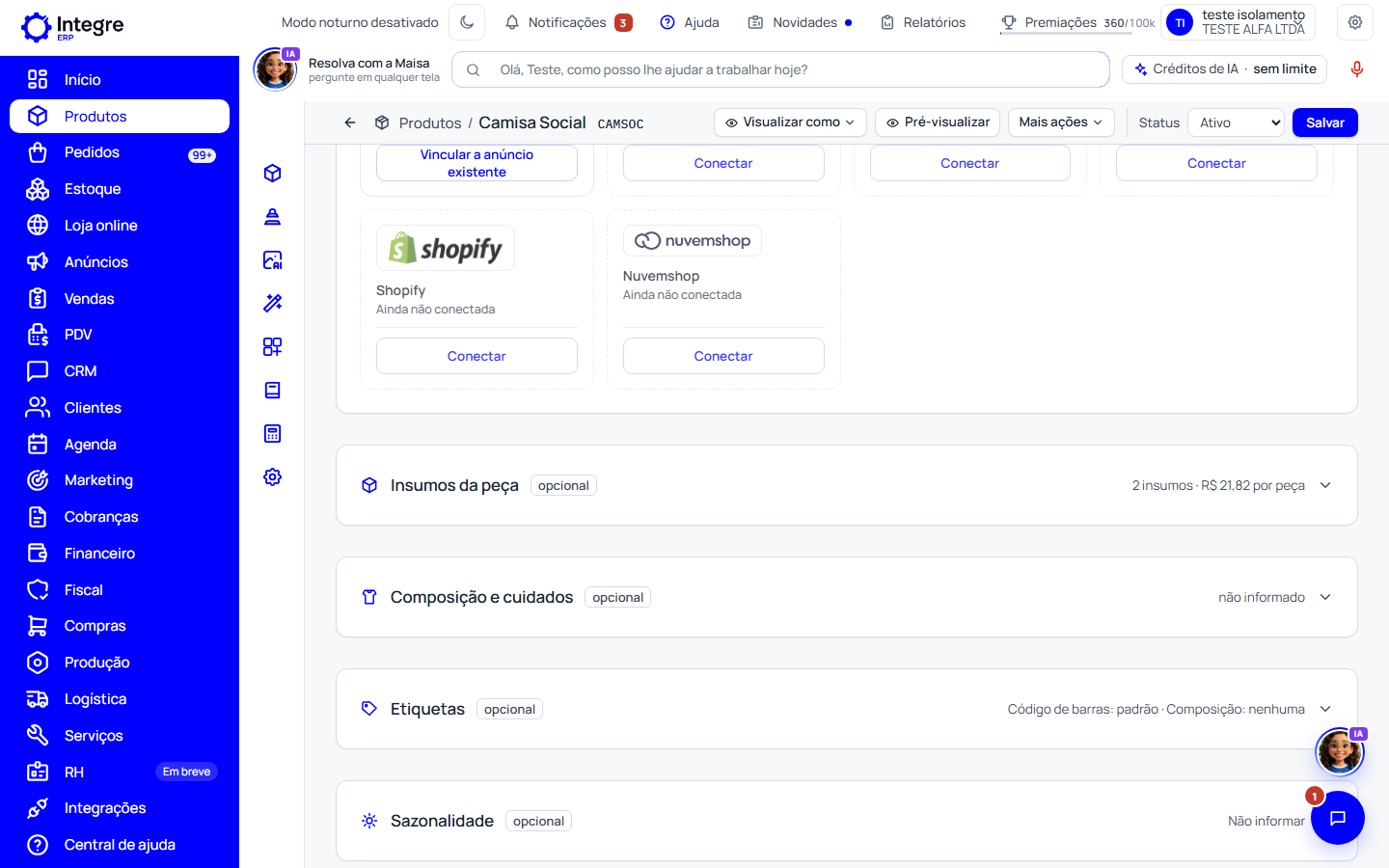Screen dimensions: 1389x868
Task: Open Estoque boxes icon in sidebar
Action: pos(38,189)
